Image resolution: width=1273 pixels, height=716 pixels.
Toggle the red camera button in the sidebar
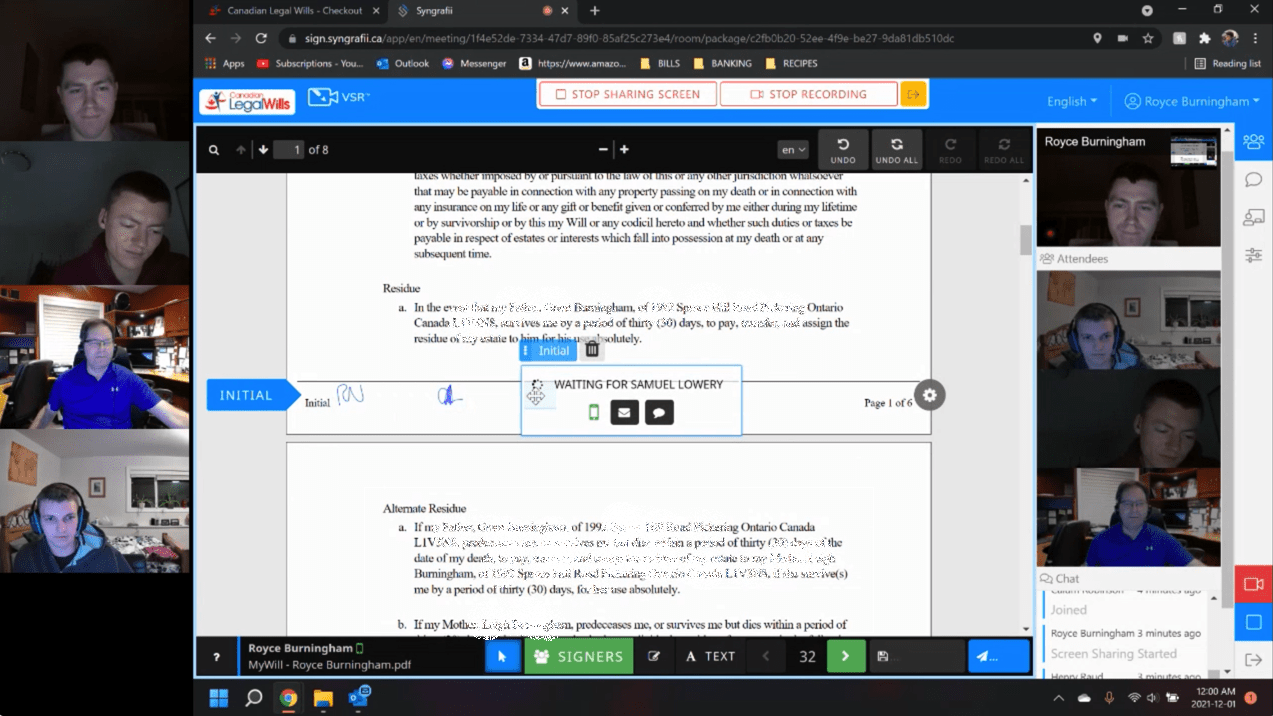tap(1253, 584)
